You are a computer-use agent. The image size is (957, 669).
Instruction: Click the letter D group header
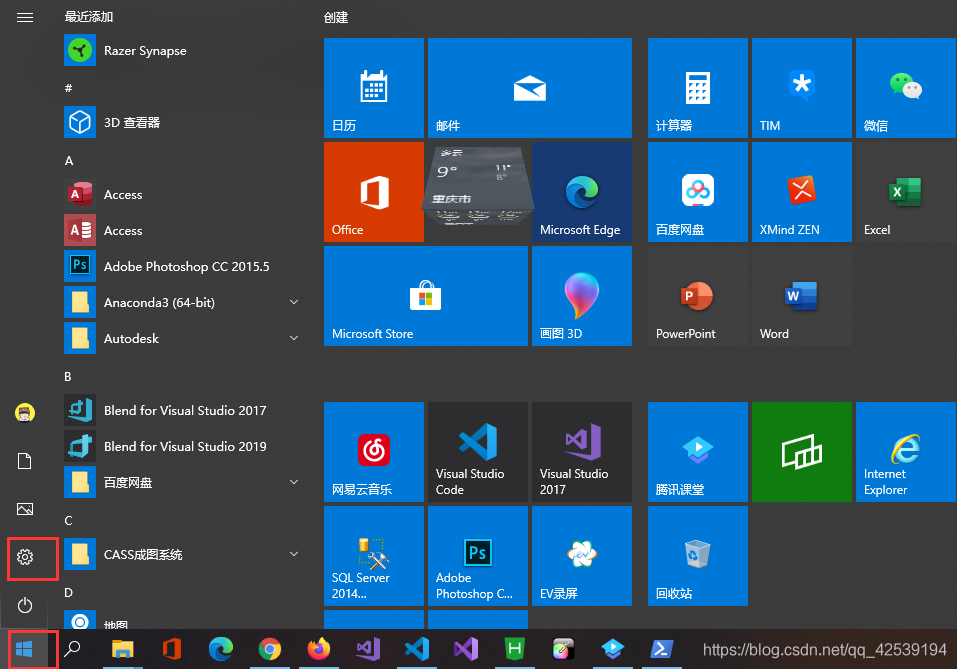(68, 593)
